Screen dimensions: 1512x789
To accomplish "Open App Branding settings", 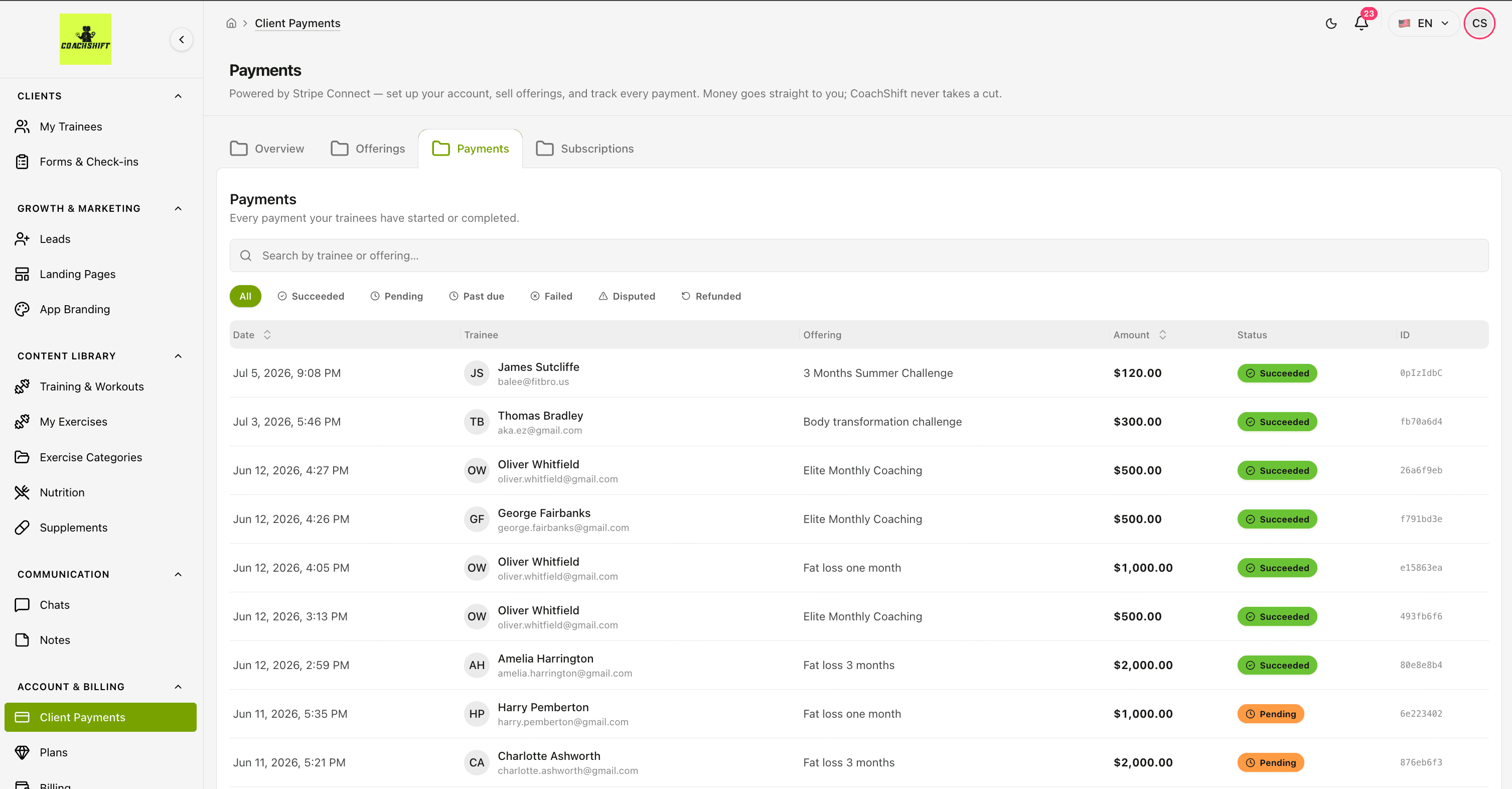I will 100,309.
